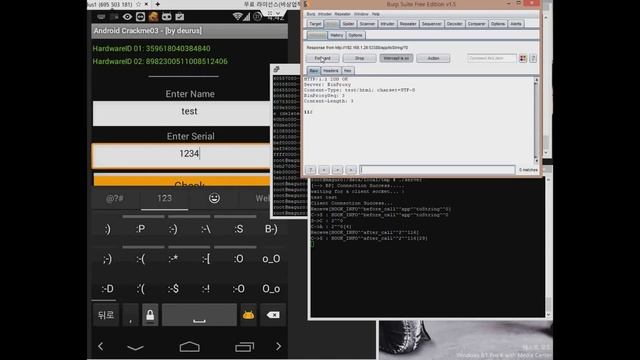Screen dimensions: 640x360
Task: Tap the :S emoticon key
Action: pos(239,229)
